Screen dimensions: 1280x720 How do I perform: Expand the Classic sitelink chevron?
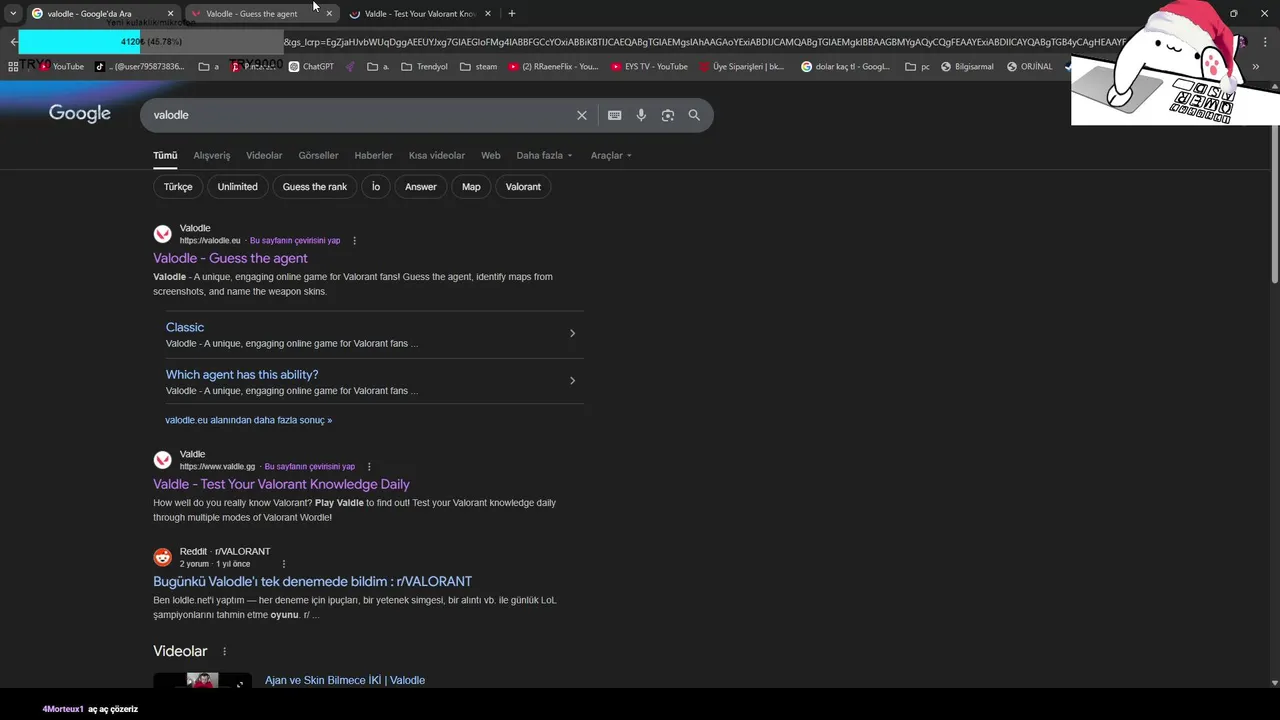click(572, 334)
